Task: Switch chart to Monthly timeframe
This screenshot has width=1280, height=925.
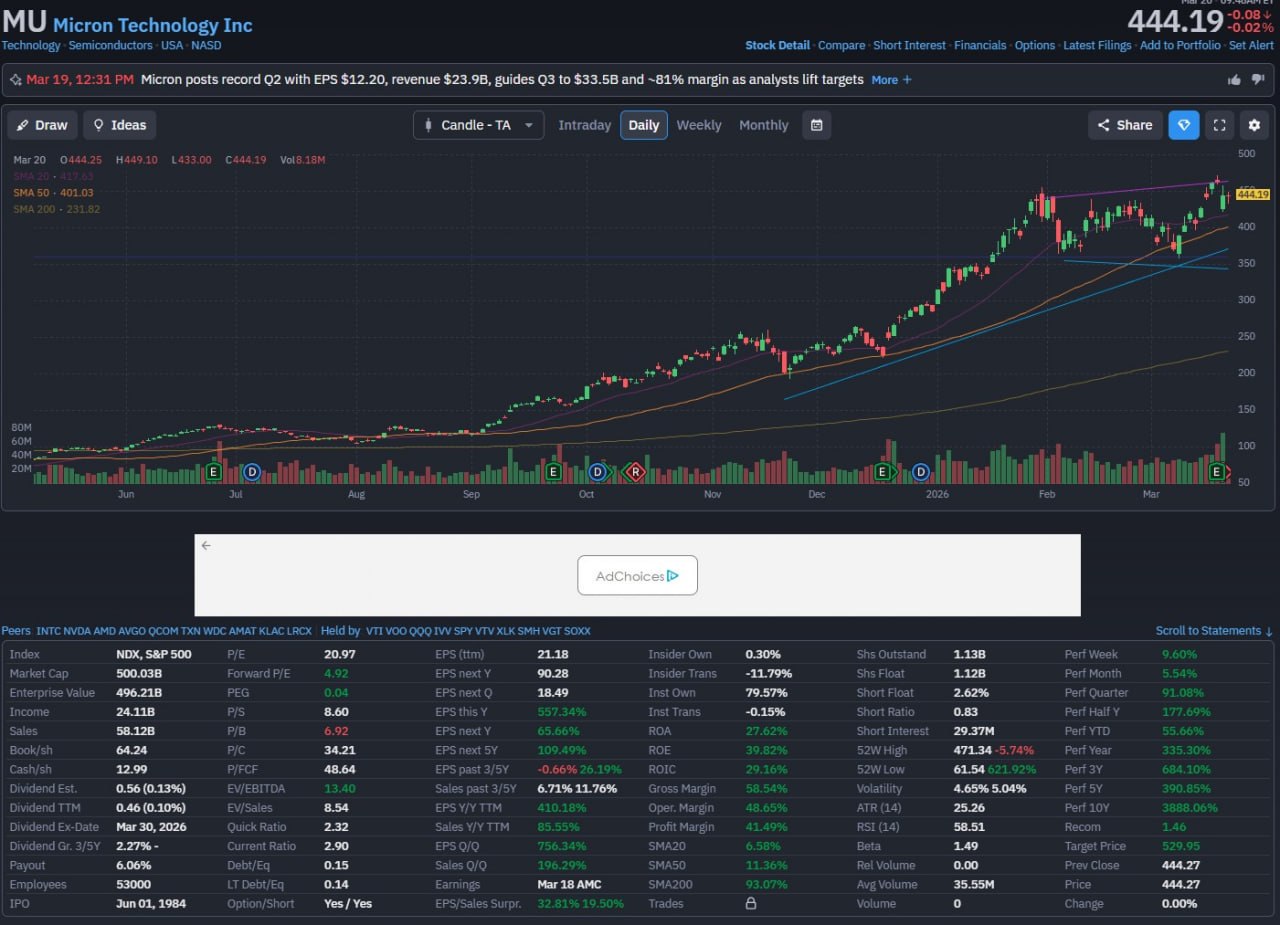Action: [x=763, y=125]
